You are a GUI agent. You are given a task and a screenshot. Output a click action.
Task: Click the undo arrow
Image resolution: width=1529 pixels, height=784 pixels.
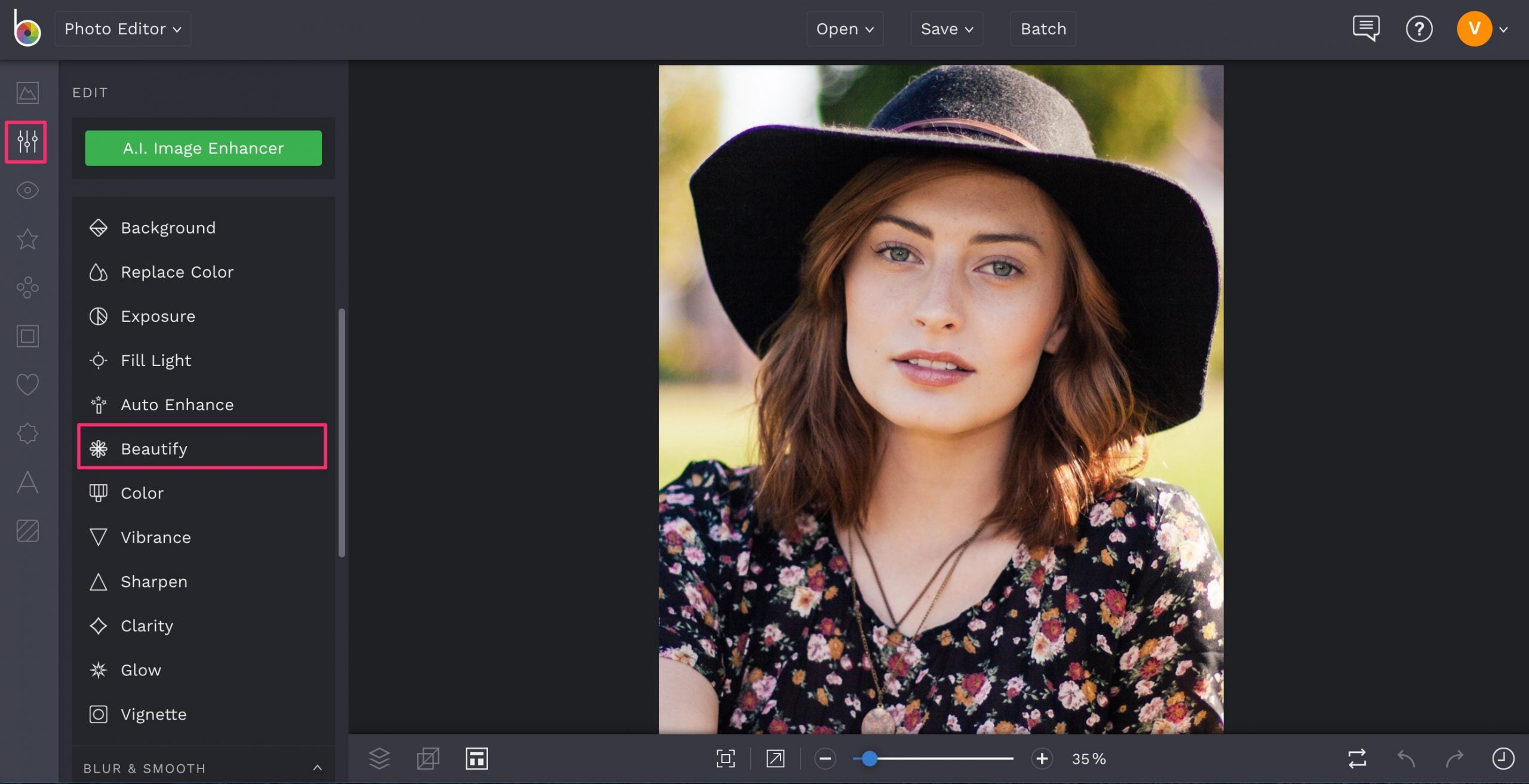point(1406,758)
